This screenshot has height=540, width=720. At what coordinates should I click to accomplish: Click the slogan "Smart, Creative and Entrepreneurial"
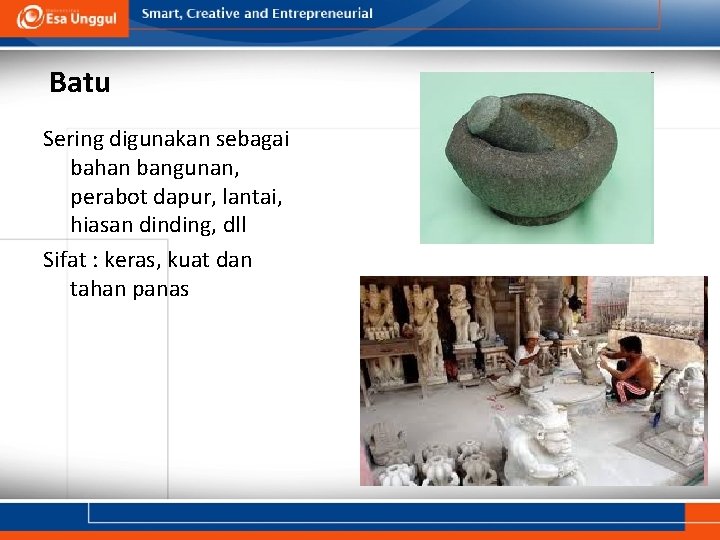pos(257,14)
